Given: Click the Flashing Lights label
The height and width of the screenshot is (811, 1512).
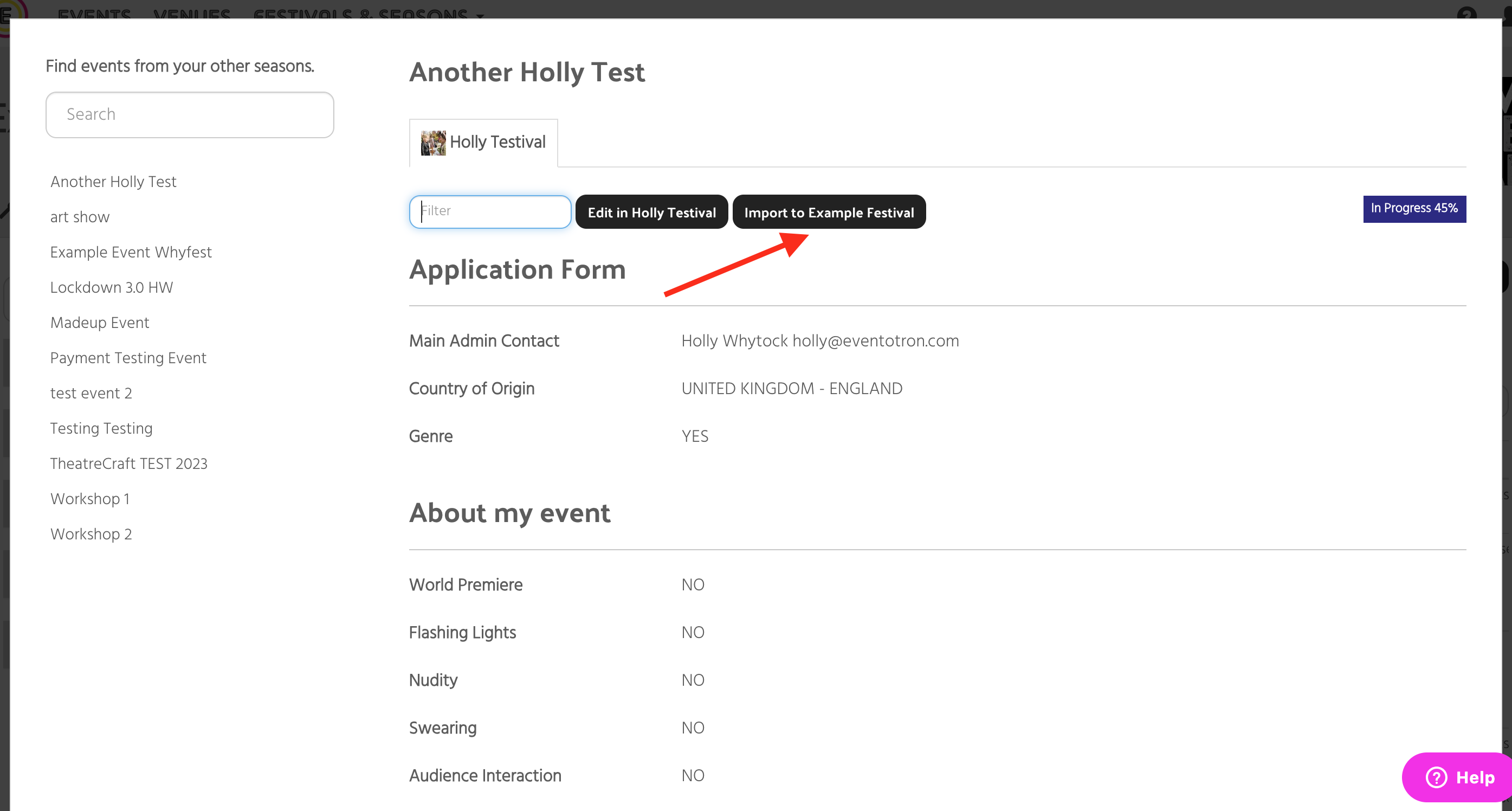Looking at the screenshot, I should click(462, 633).
